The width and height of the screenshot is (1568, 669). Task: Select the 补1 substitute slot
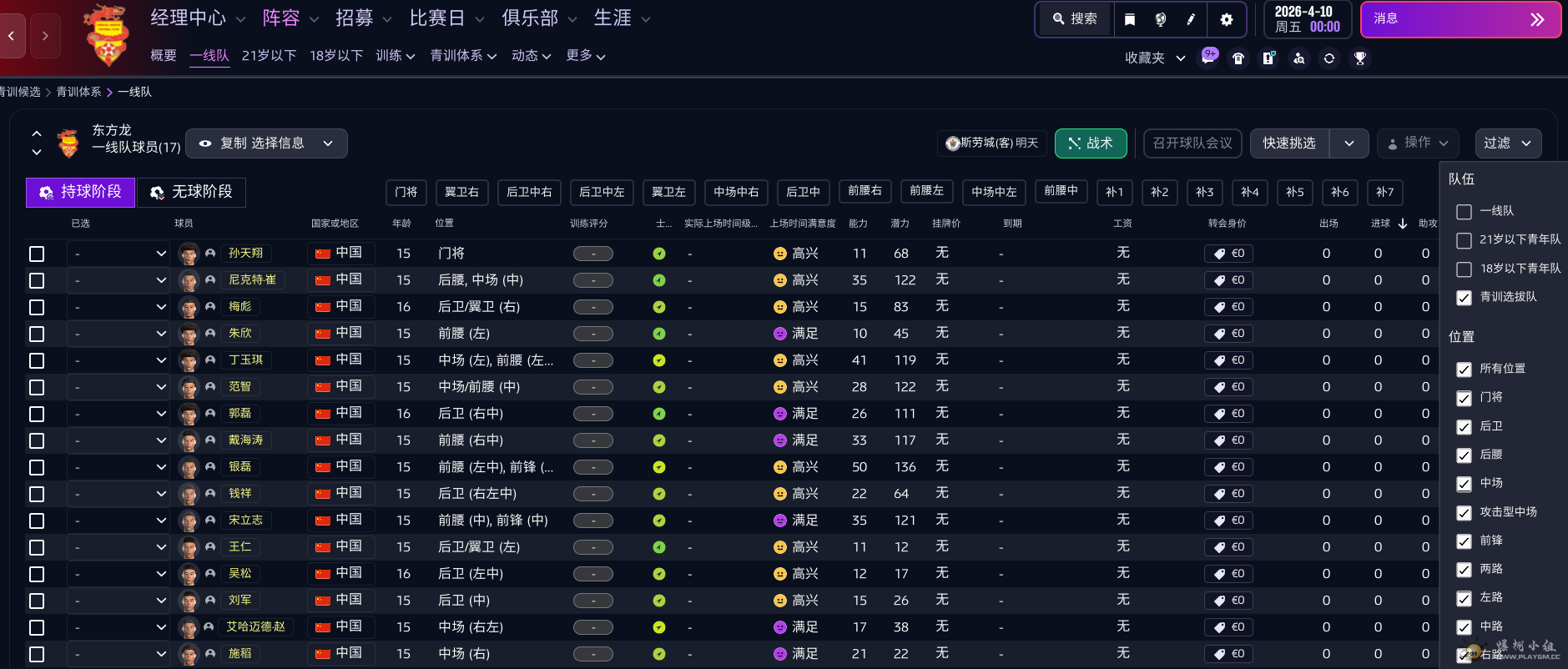pos(1115,192)
